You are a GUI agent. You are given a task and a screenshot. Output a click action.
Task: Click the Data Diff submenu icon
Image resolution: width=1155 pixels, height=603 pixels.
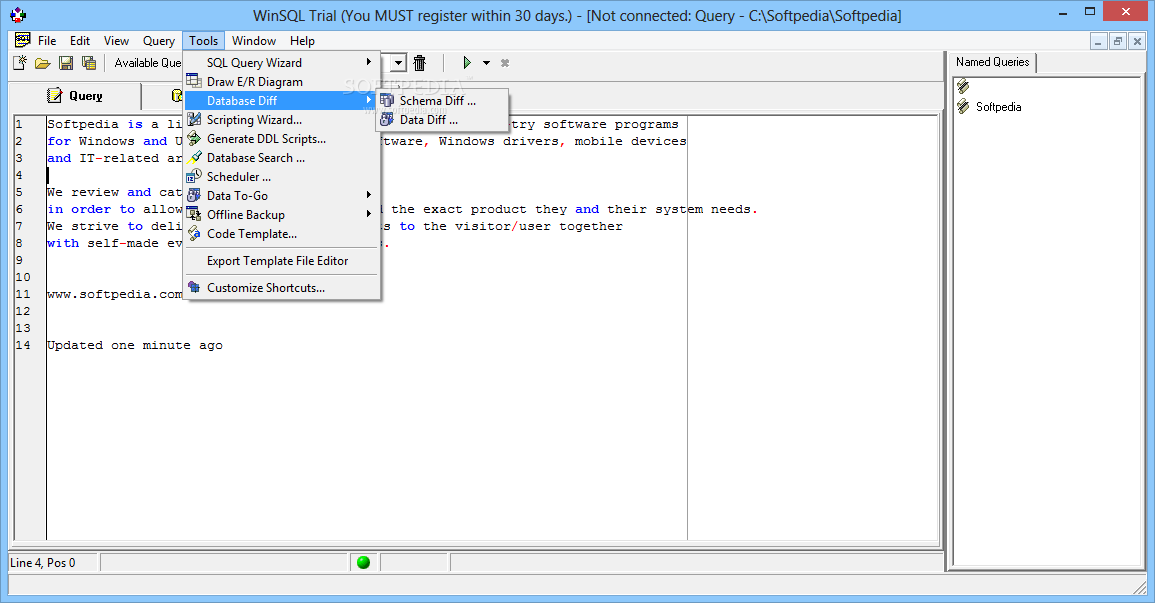387,119
